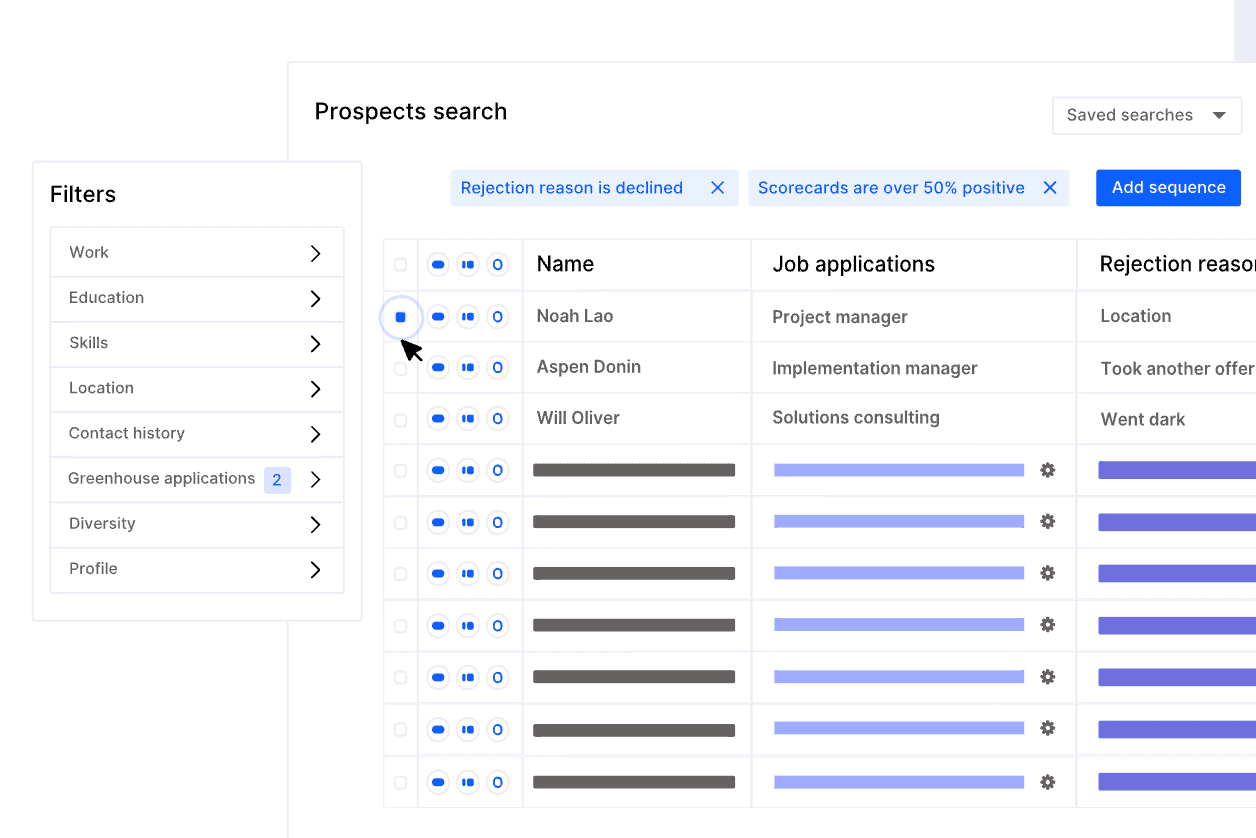This screenshot has width=1256, height=838.
Task: Open the Contact history filter
Action: point(196,433)
